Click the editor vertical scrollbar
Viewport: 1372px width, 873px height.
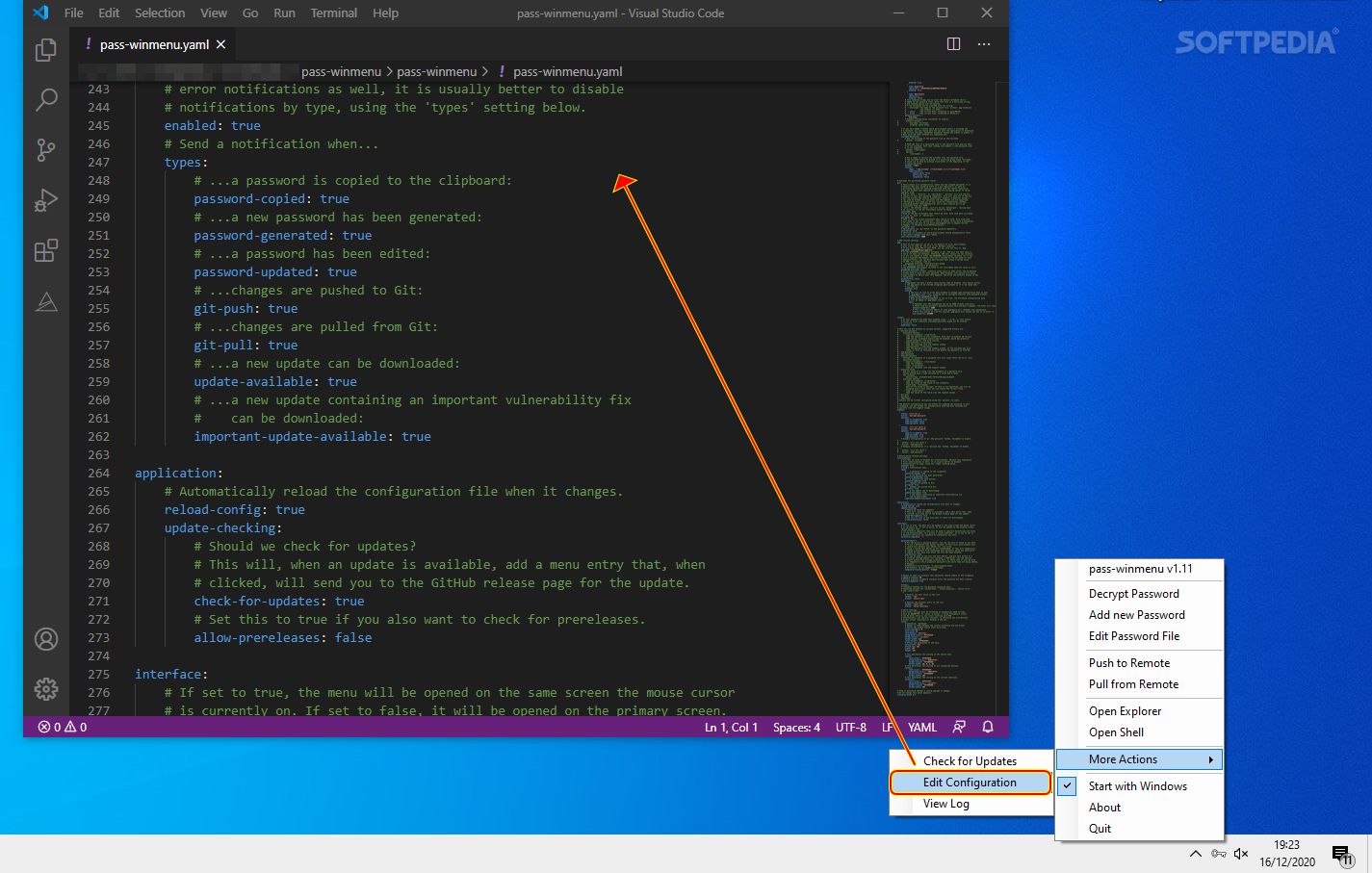[x=1001, y=399]
